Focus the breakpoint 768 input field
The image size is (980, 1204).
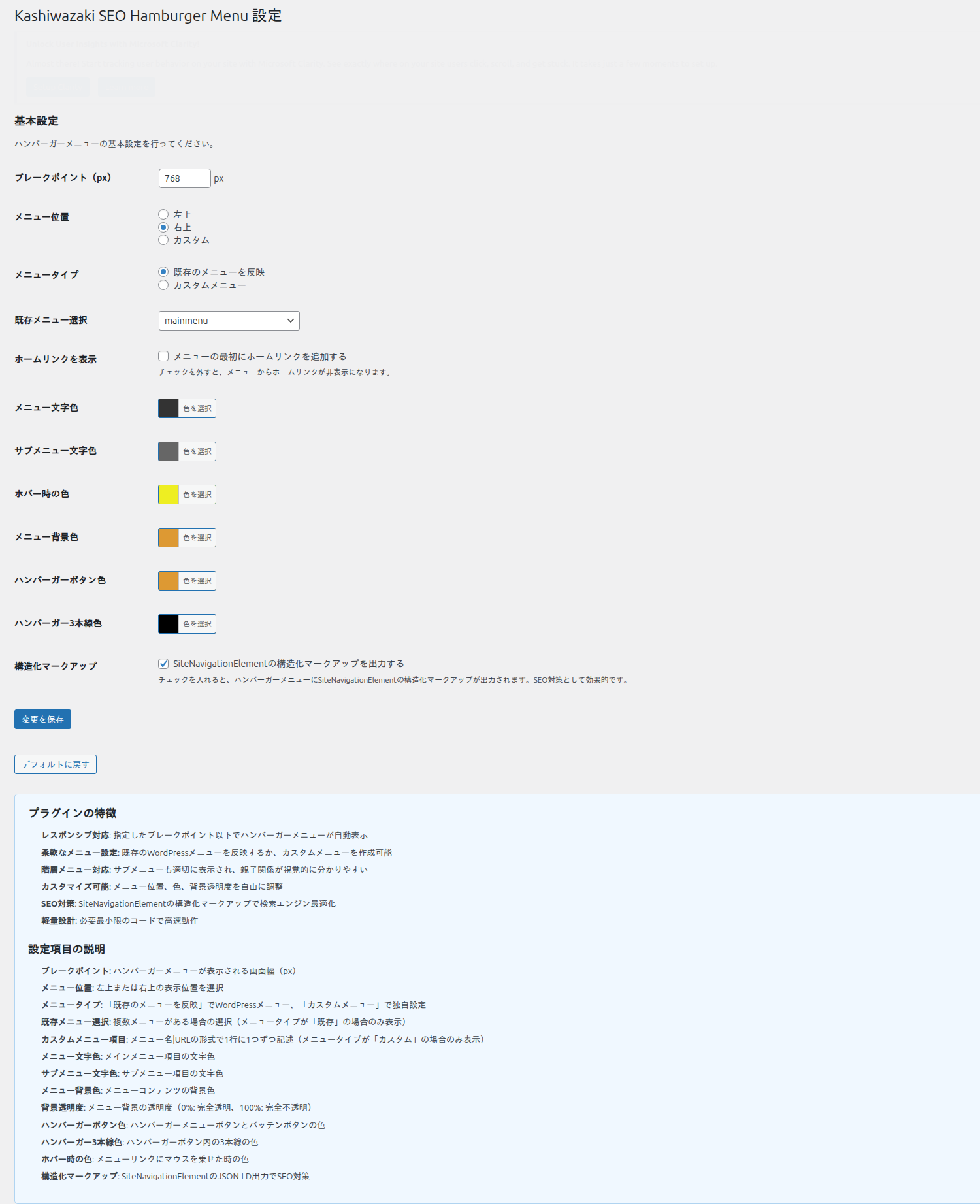click(x=184, y=178)
